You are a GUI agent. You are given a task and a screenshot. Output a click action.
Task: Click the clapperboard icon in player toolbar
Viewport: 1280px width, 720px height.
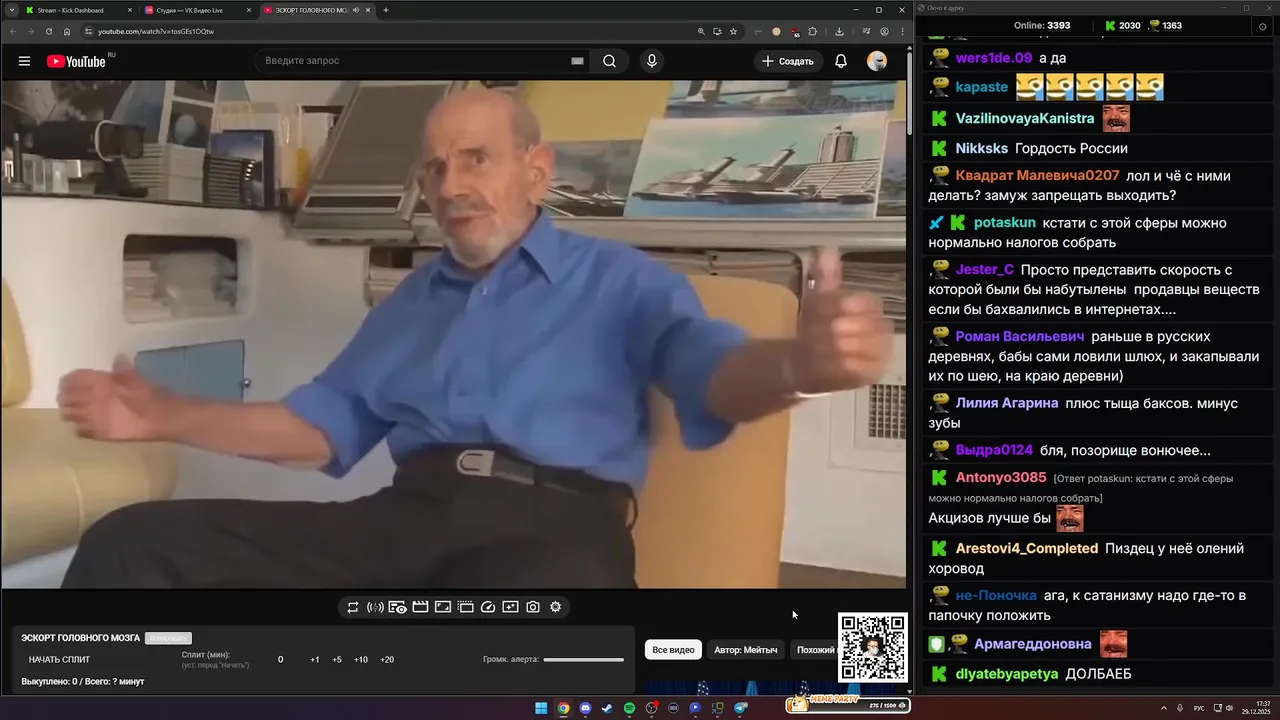420,607
